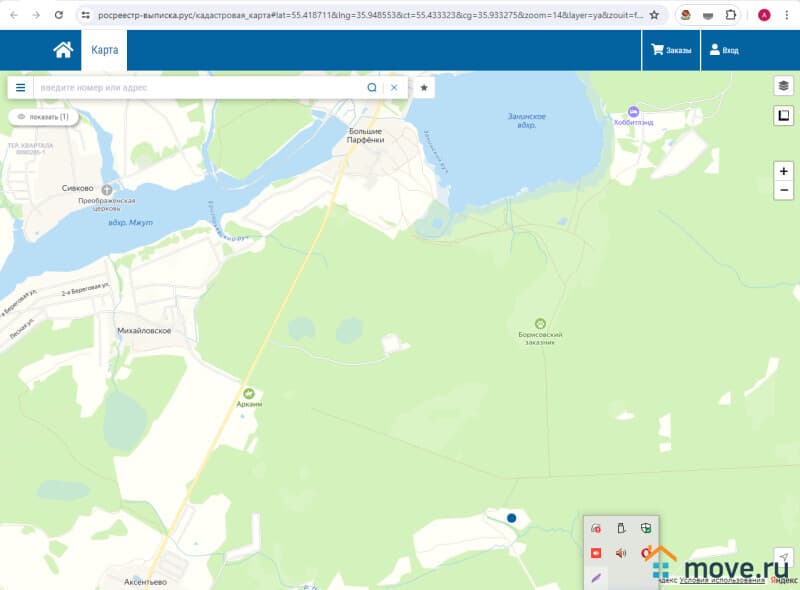Image resolution: width=800 pixels, height=590 pixels.
Task: Open the Arkaim place marker
Action: coord(248,393)
